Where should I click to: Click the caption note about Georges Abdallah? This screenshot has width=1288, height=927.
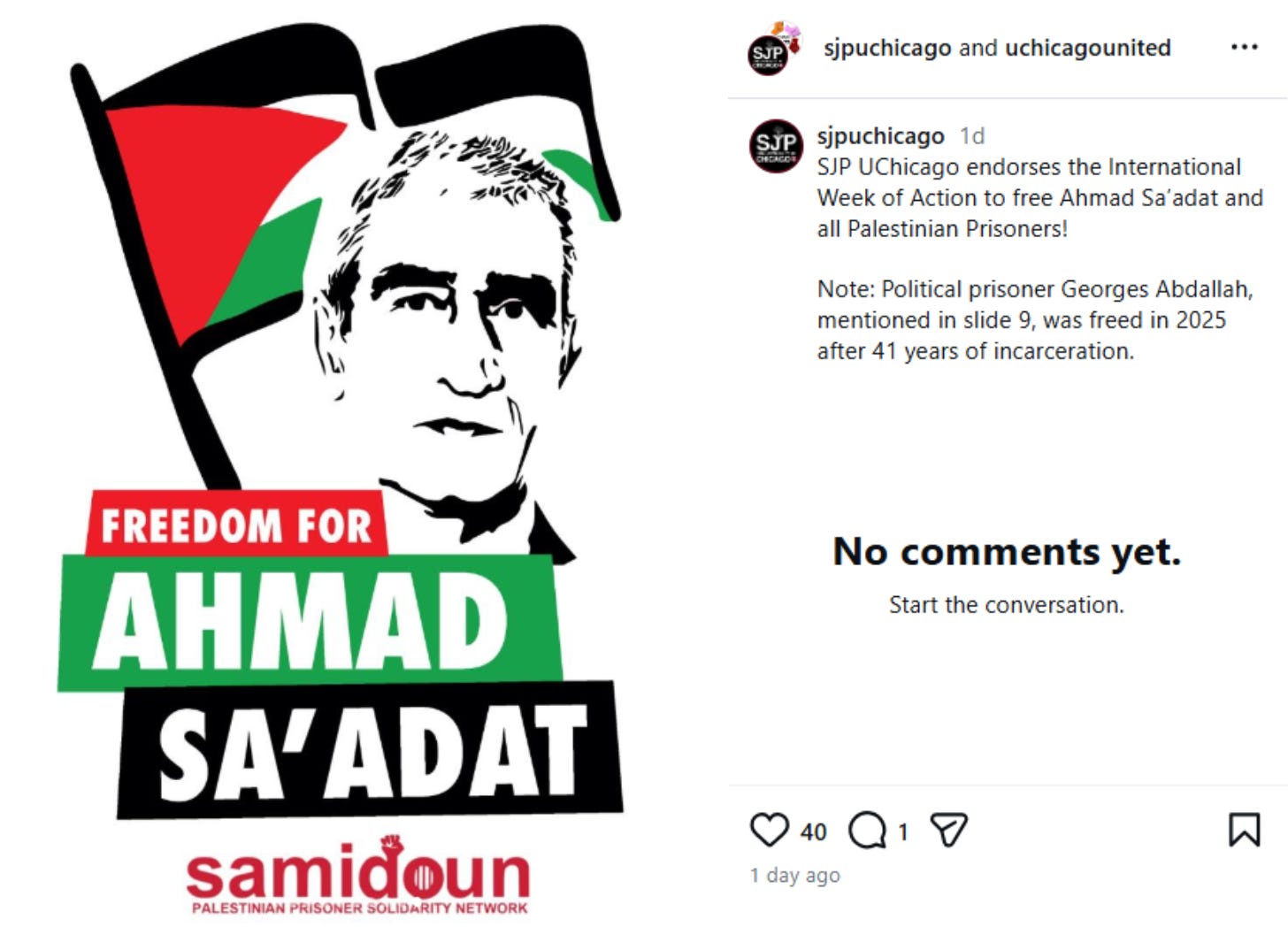click(1035, 320)
